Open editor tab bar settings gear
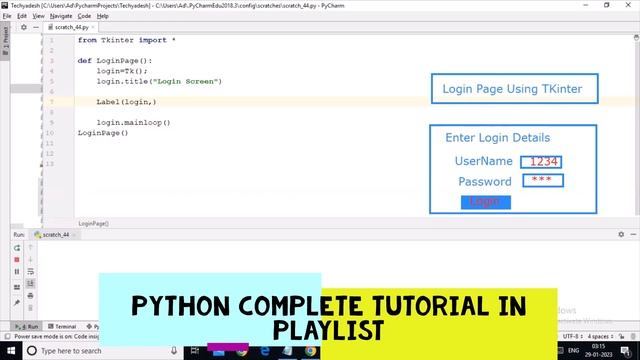Image resolution: width=640 pixels, height=360 pixels. 24,27
